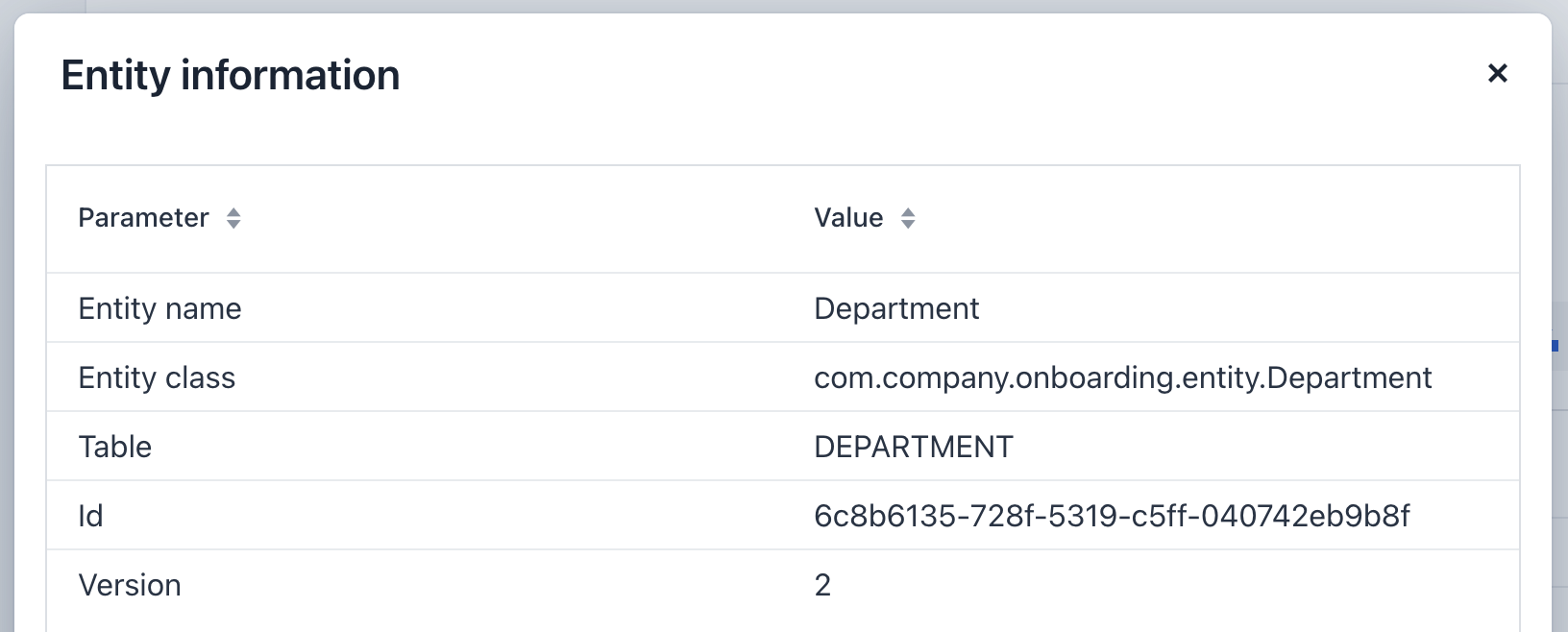Click the down arrow of Parameter sorter
Viewport: 1568px width, 632px height.
click(x=233, y=225)
